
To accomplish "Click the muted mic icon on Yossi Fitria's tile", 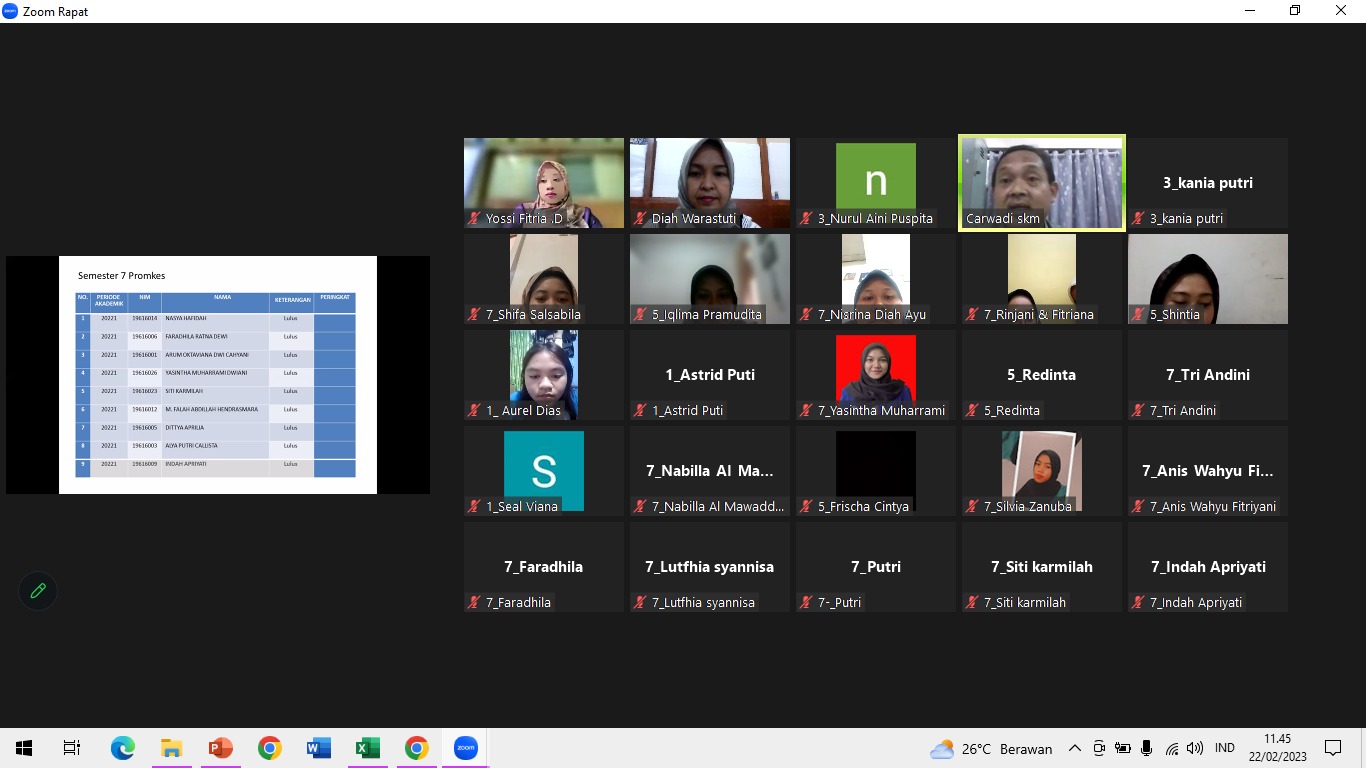I will (x=474, y=218).
